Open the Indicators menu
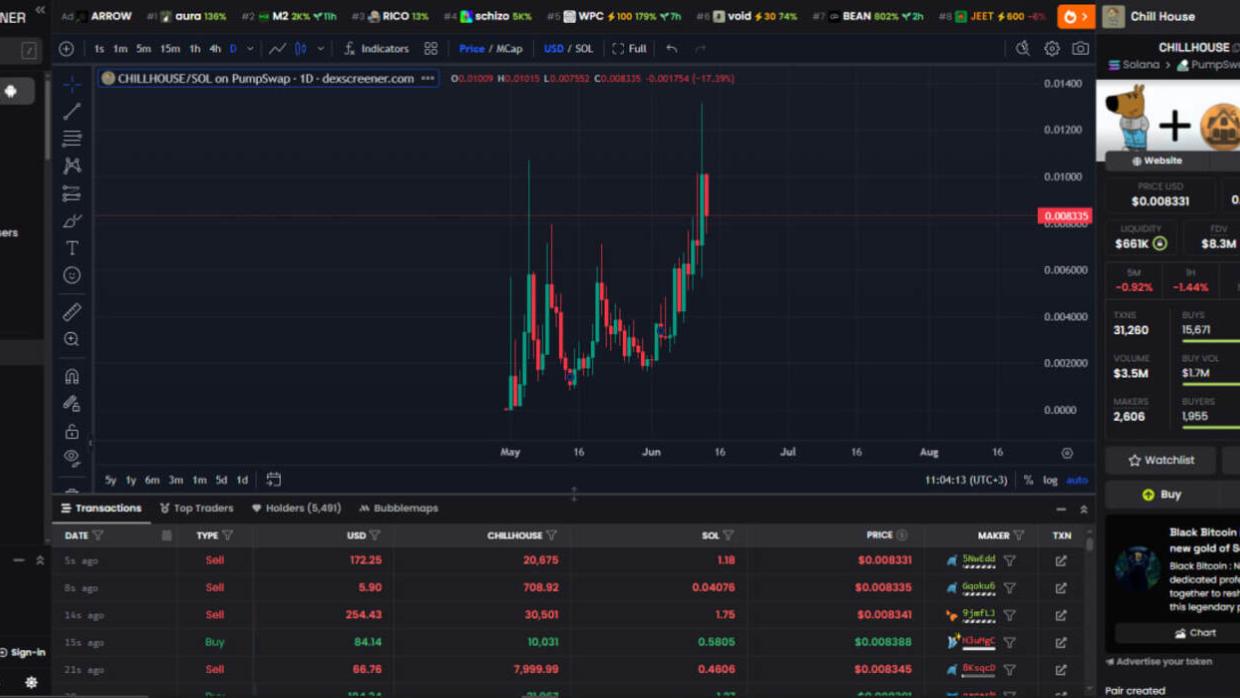 pos(376,48)
